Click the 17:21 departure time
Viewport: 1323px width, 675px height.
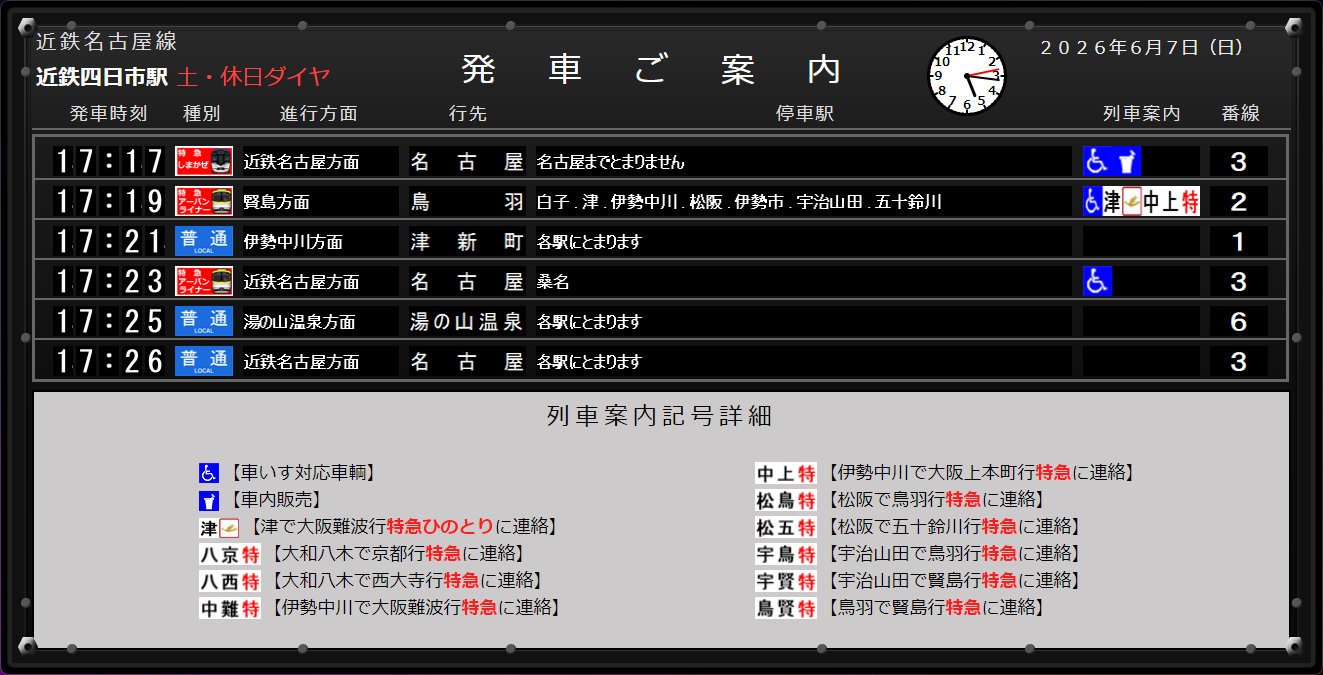[x=108, y=241]
